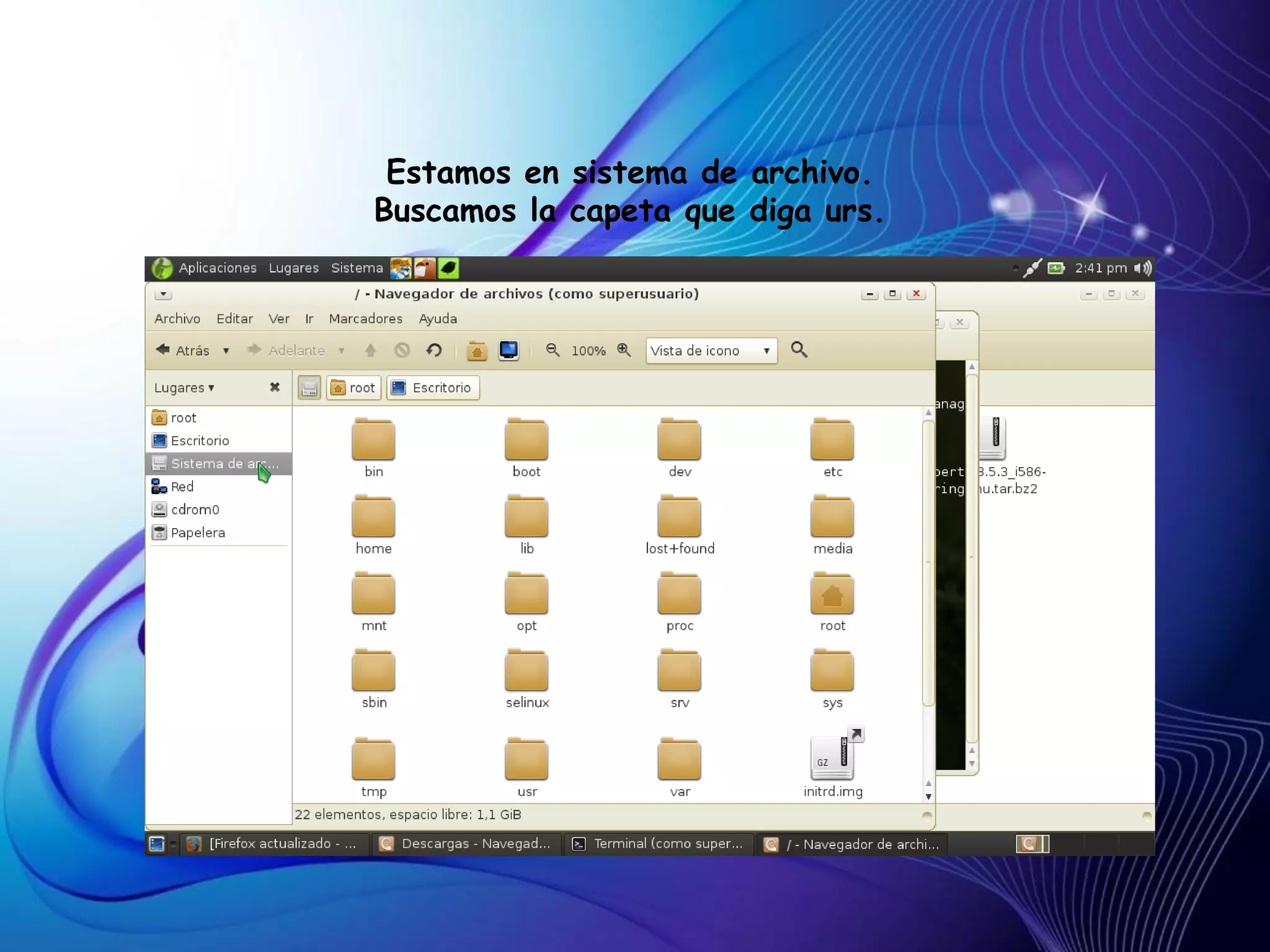
Task: Click the Adelante forward button
Action: point(286,350)
